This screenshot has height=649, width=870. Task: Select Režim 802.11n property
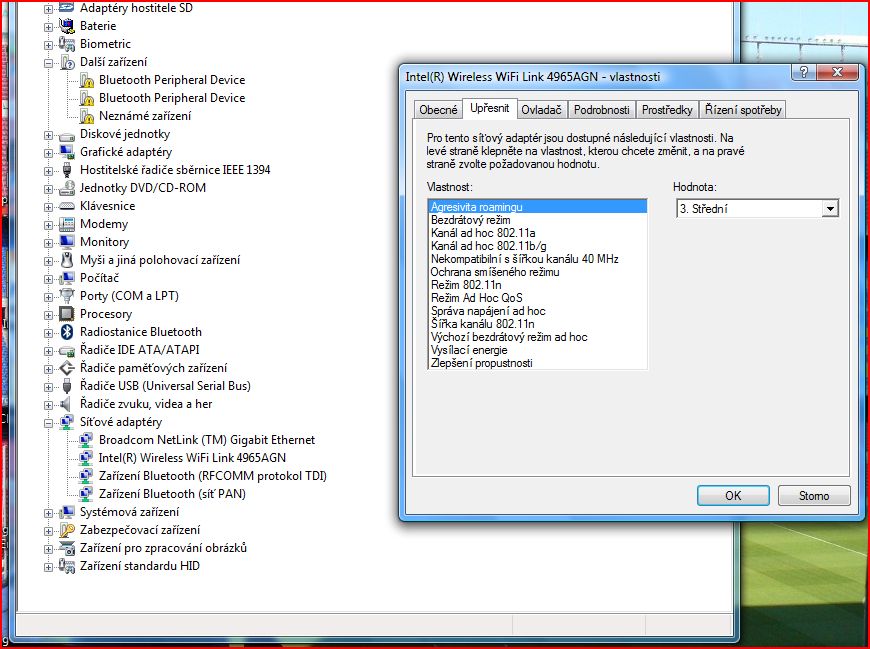point(538,285)
